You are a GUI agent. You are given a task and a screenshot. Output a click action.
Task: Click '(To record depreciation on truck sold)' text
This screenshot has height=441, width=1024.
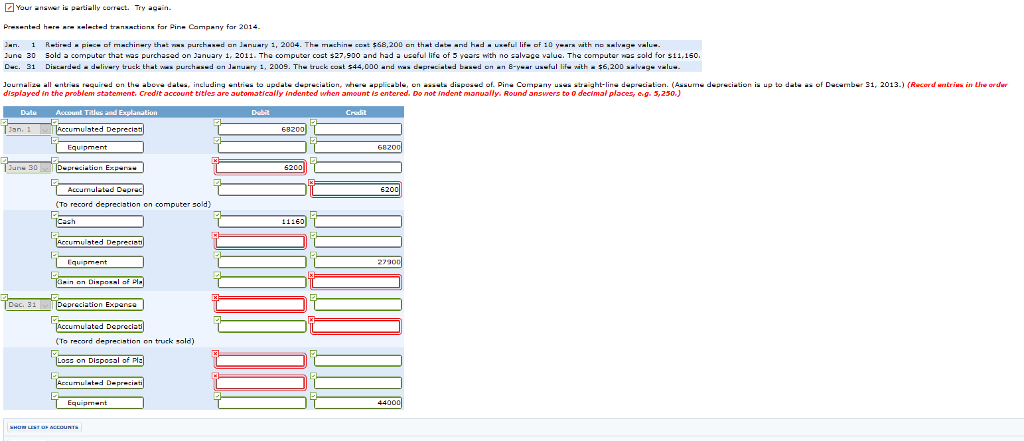[125, 340]
